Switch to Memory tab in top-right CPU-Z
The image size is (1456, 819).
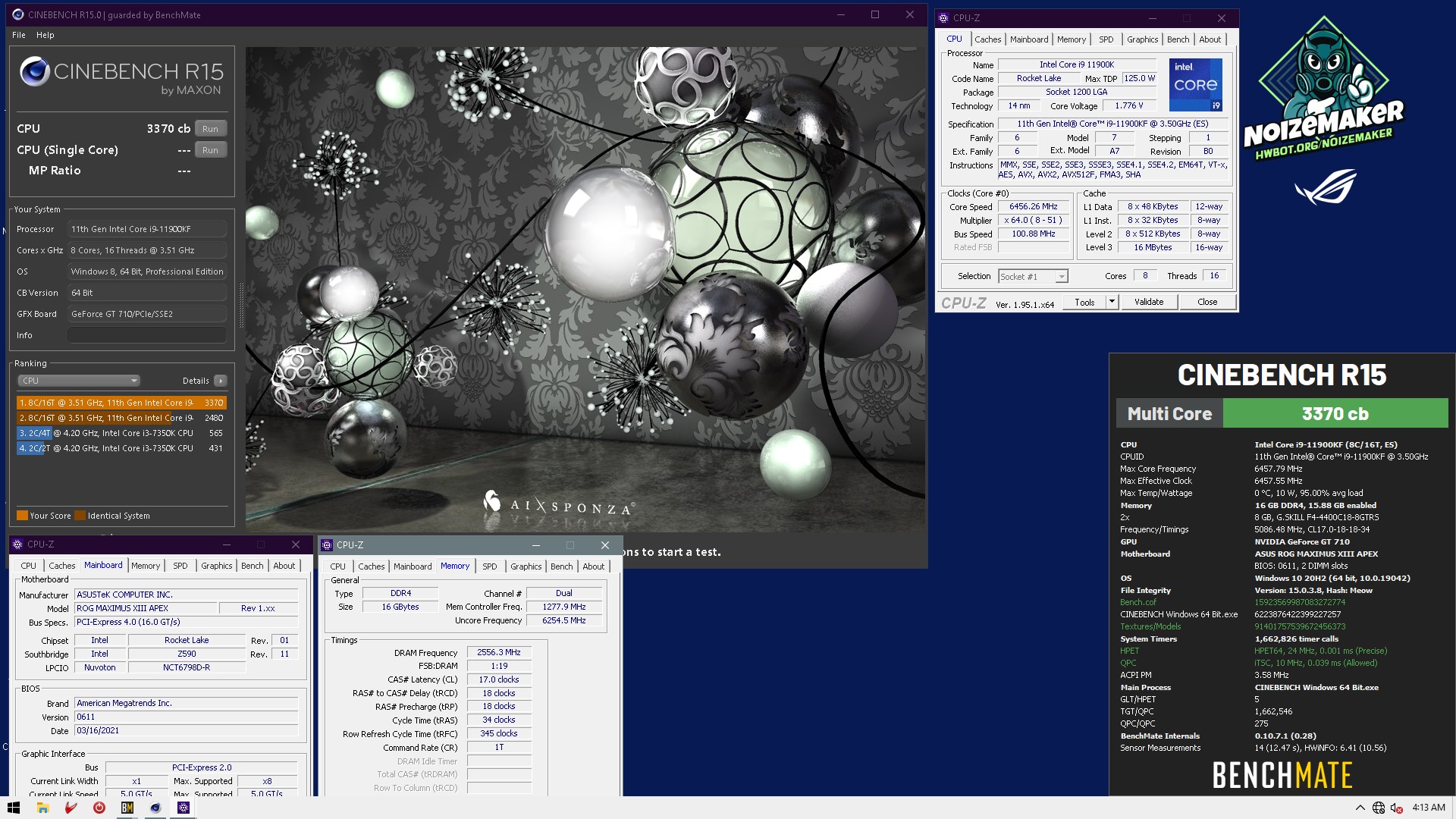[x=1072, y=39]
